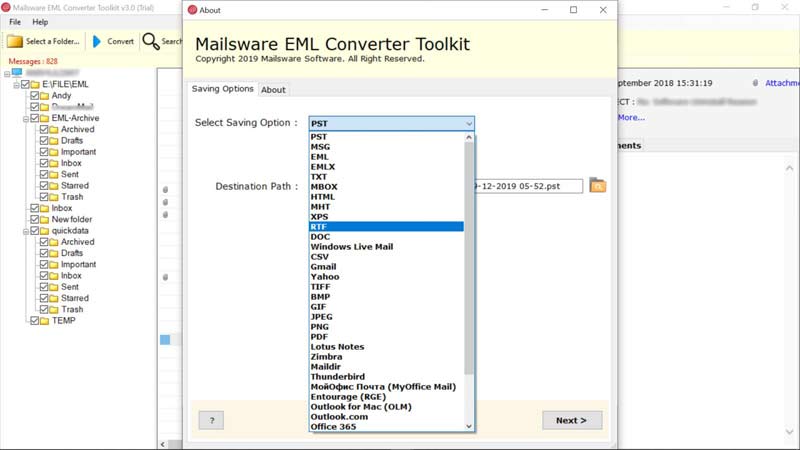Choose MBOX from the saving list
800x450 pixels.
[386, 187]
